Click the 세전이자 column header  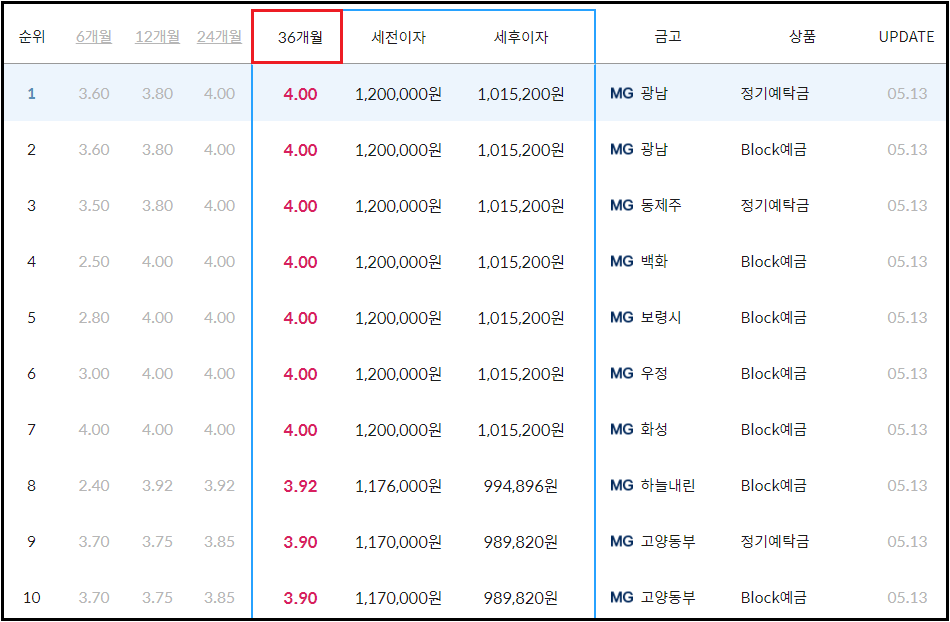click(x=388, y=36)
